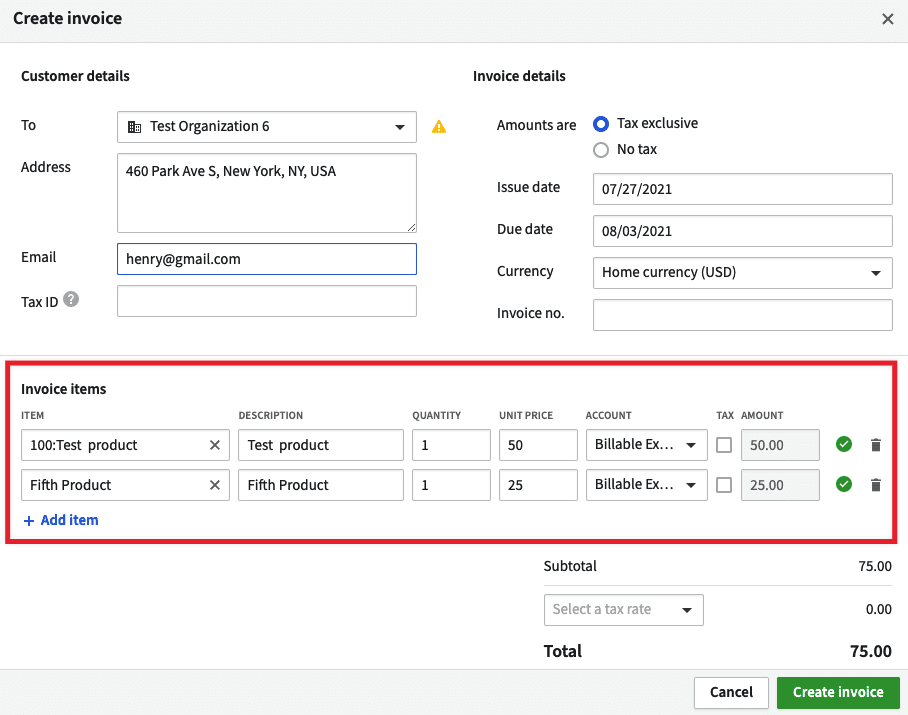The width and height of the screenshot is (908, 715).
Task: Click green checkmark on Fifth Product row
Action: tap(844, 485)
